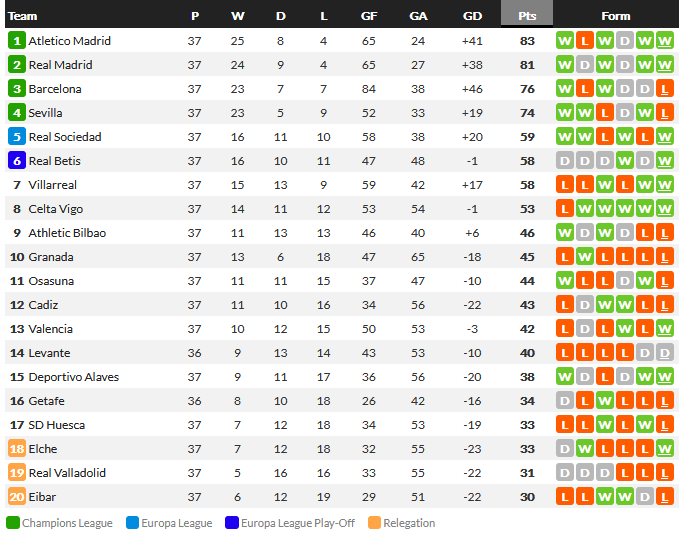This screenshot has height=549, width=682.
Task: Click Barcelona's latest loss form box
Action: tap(665, 89)
